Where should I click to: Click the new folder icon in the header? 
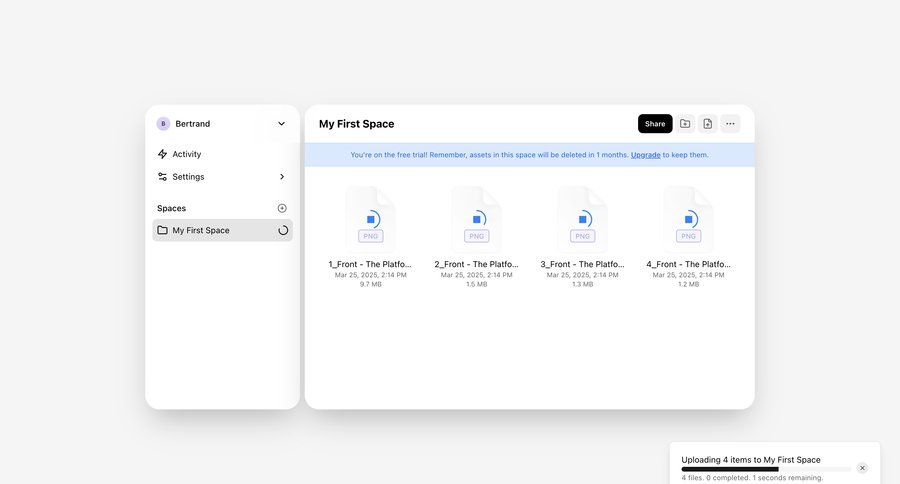pos(685,124)
